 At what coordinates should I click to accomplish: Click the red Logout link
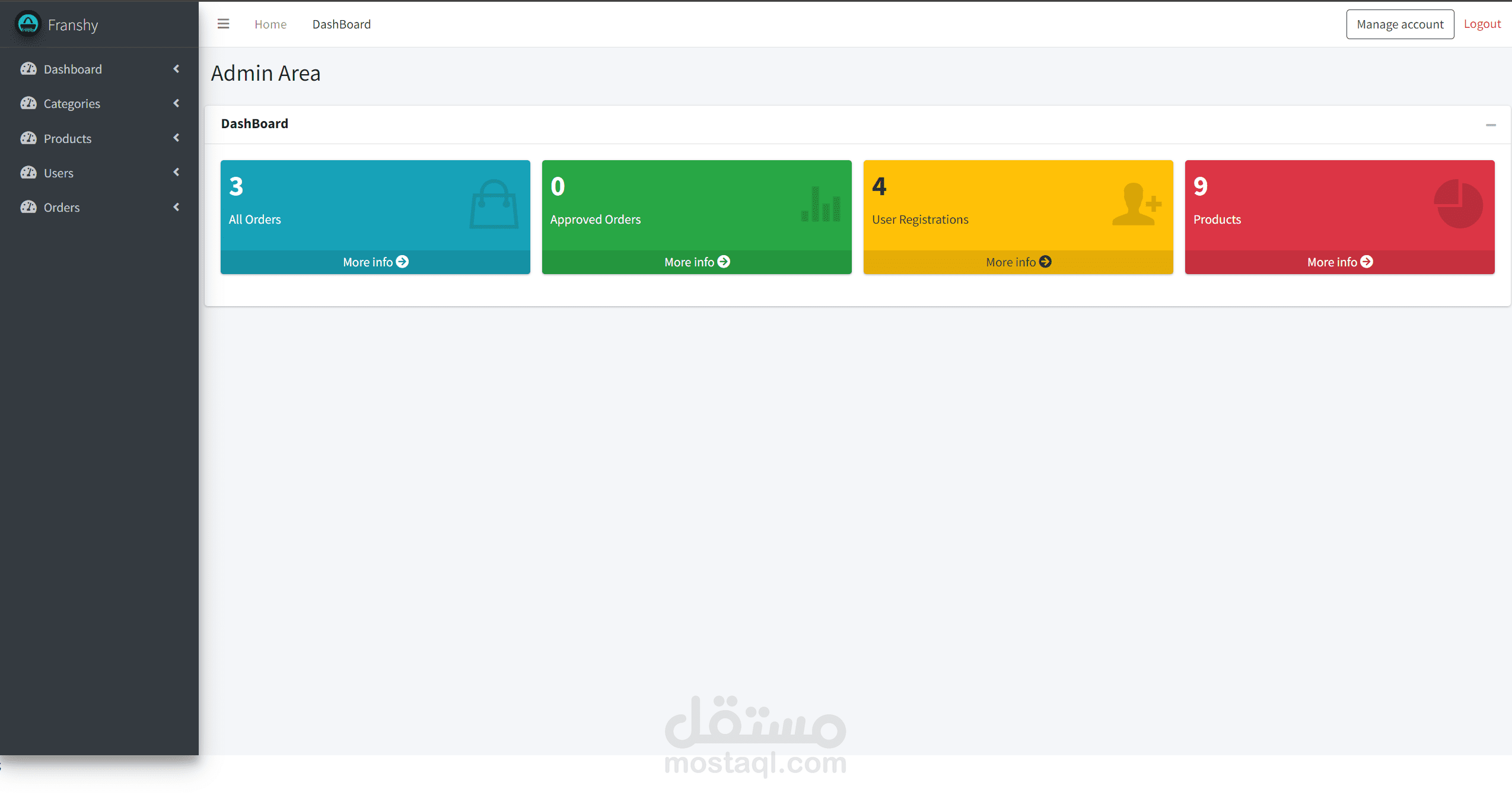click(x=1482, y=24)
